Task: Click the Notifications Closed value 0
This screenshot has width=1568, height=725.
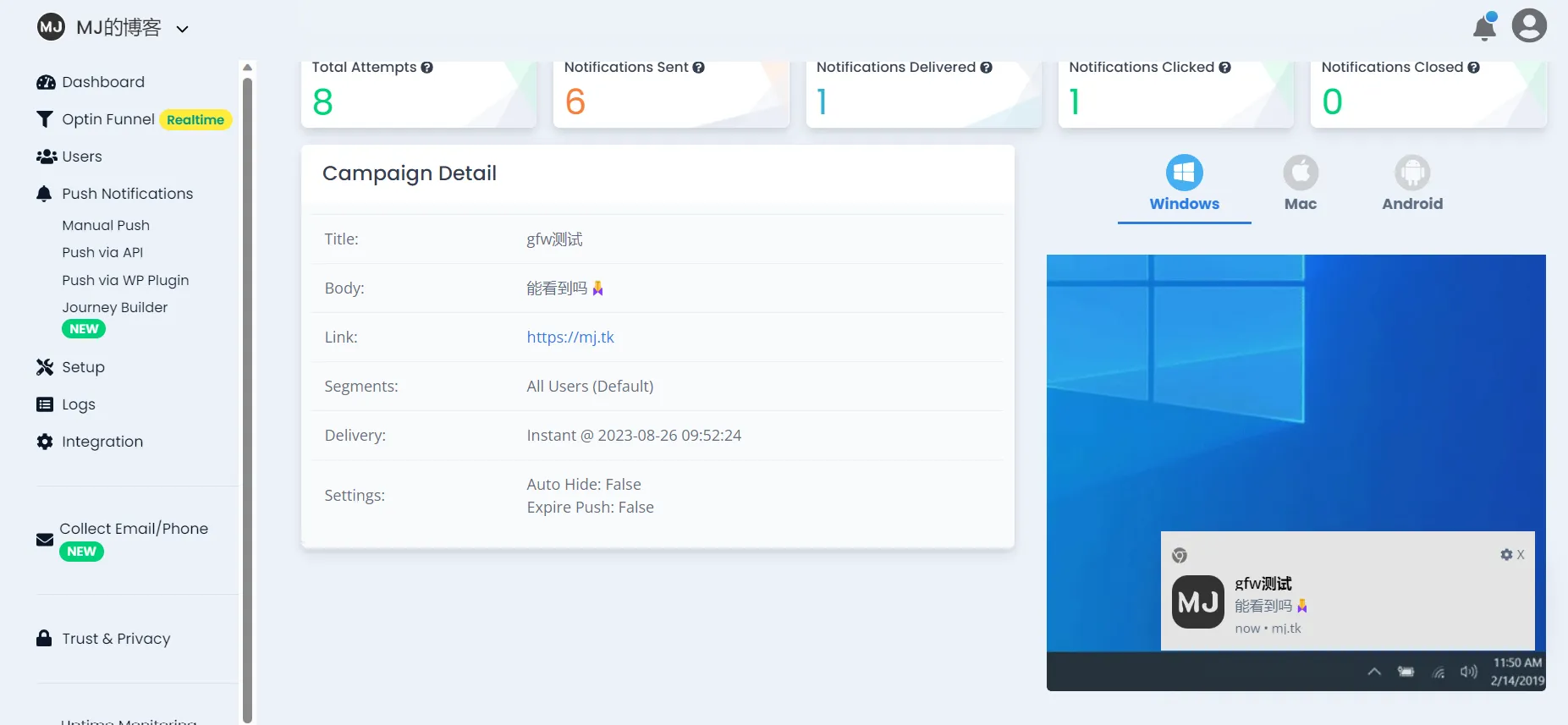Action: tap(1332, 102)
